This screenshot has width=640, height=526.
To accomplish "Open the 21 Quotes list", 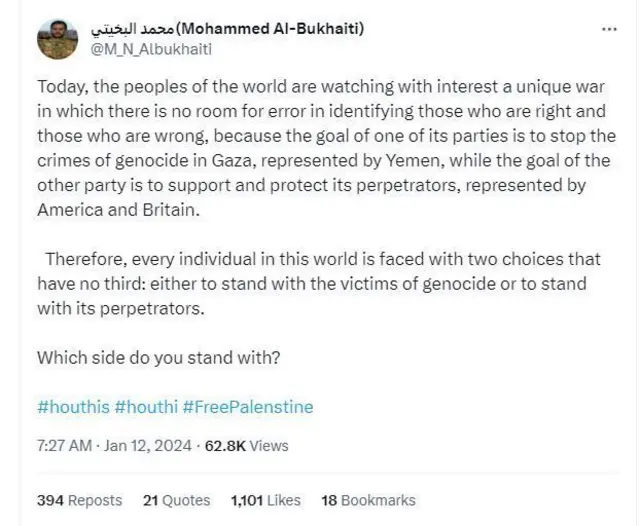I will point(176,500).
